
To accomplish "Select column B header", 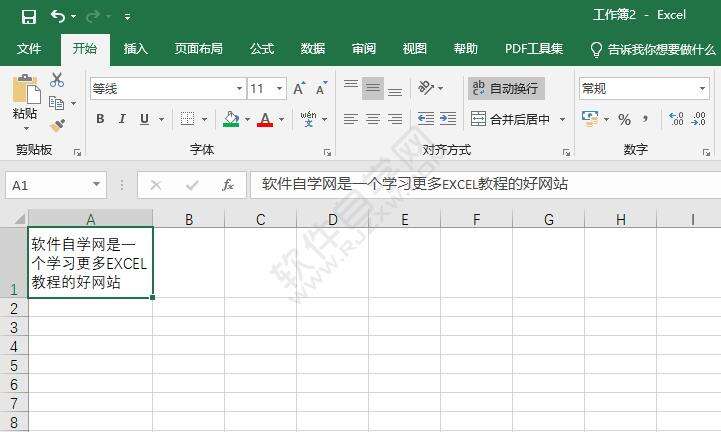I will pyautogui.click(x=189, y=219).
